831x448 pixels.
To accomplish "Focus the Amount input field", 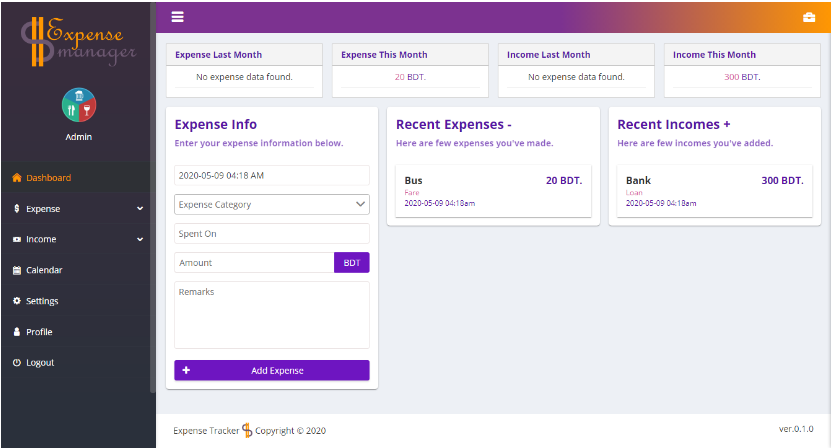I will pyautogui.click(x=254, y=263).
